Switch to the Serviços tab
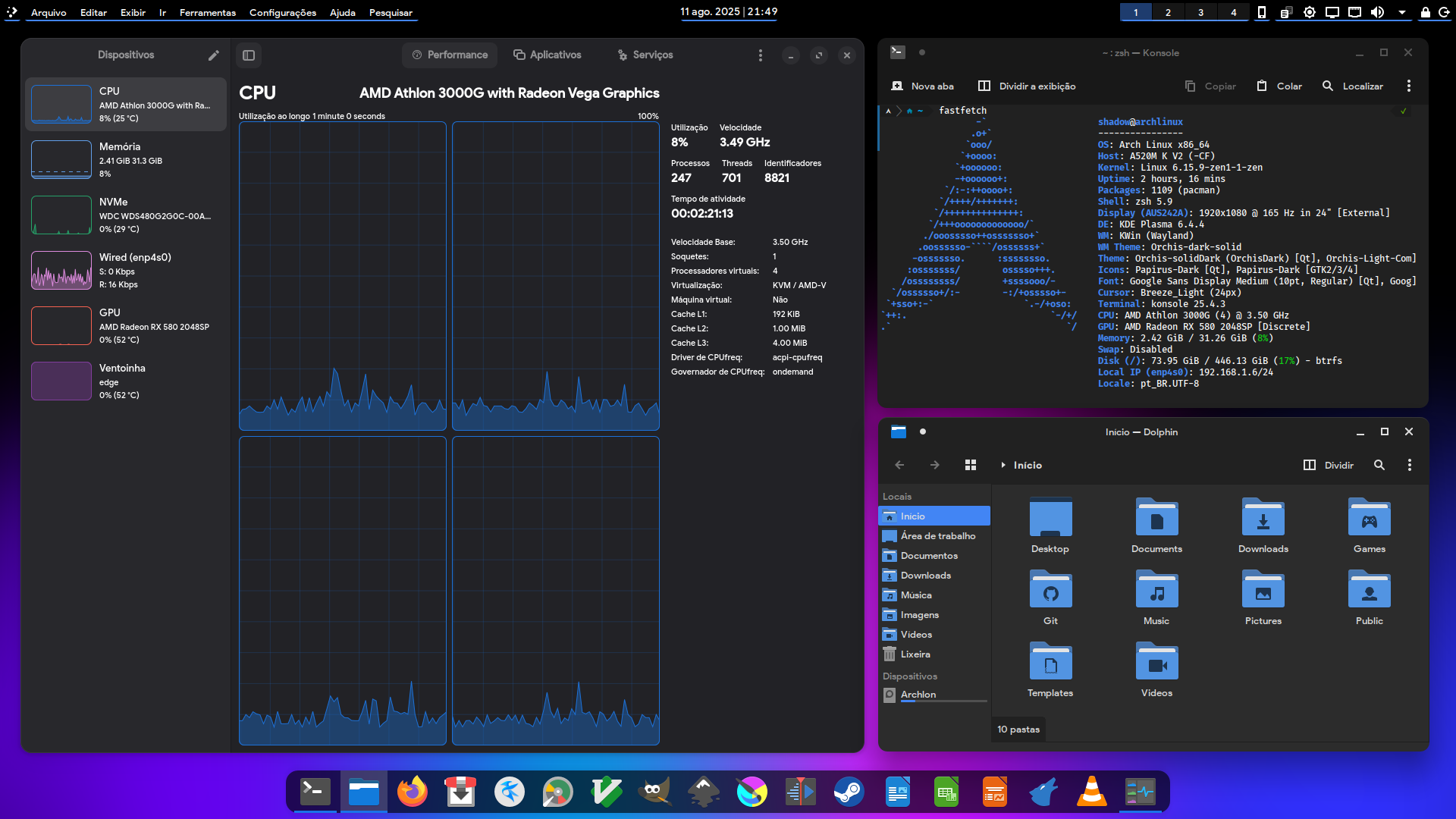This screenshot has height=819, width=1456. (x=645, y=55)
